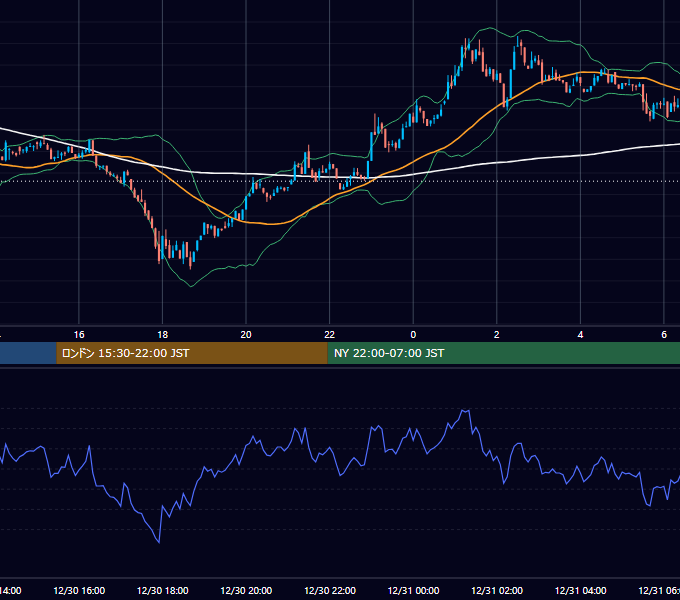This screenshot has height=600, width=680.
Task: Click the '18' hour label on upper axis
Action: [x=163, y=335]
